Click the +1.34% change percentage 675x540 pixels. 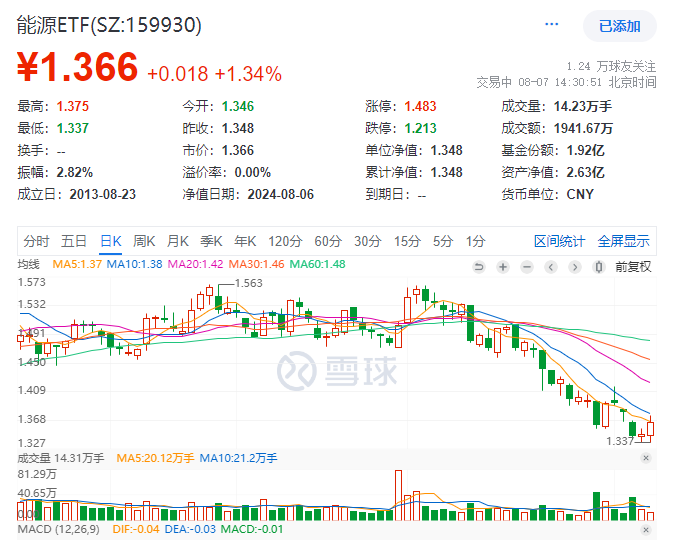[x=248, y=74]
